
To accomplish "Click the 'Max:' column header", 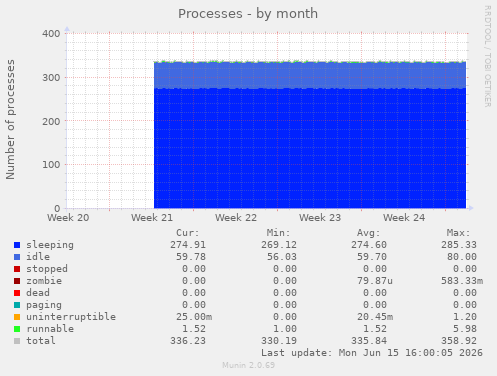I will point(459,233).
